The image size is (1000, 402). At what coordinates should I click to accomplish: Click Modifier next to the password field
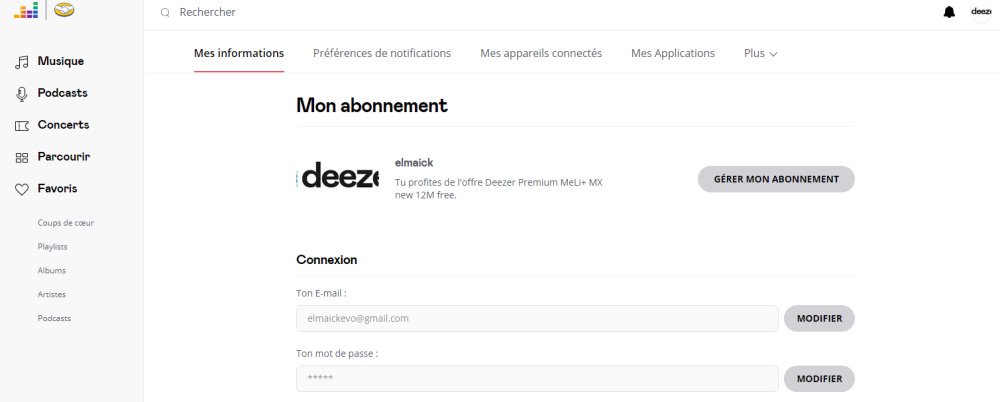pyautogui.click(x=819, y=379)
